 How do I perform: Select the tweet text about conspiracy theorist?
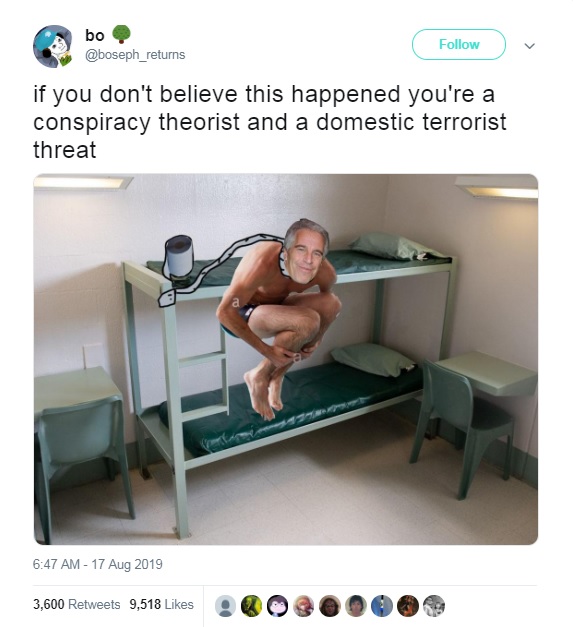click(270, 122)
